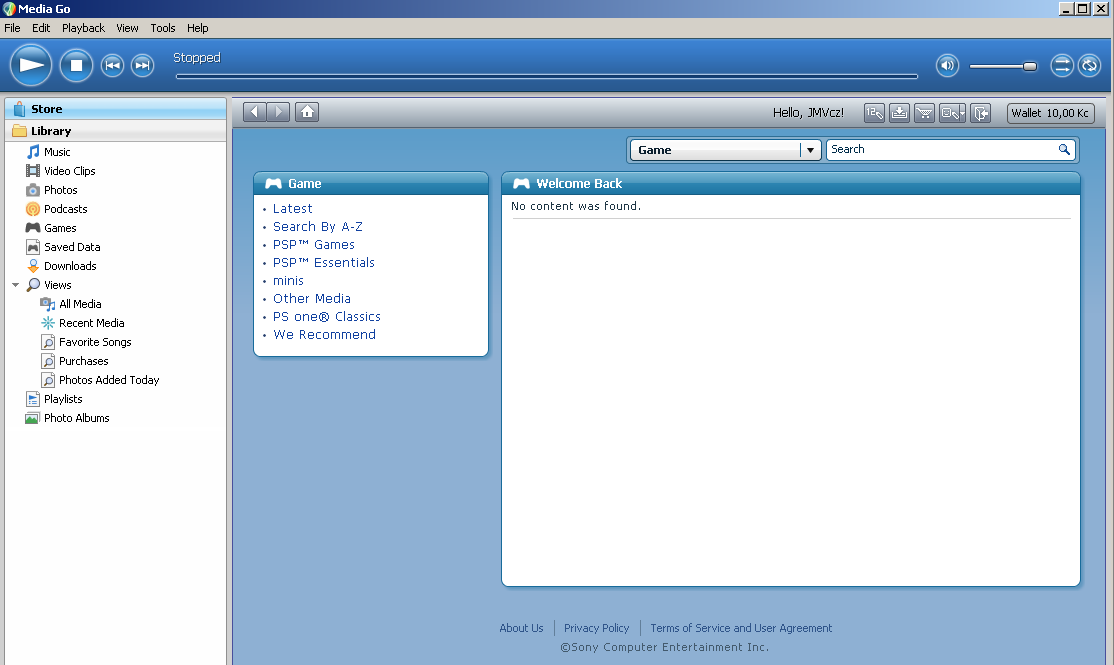This screenshot has height=665, width=1114.
Task: Open the Search By A-Z link
Action: [318, 227]
